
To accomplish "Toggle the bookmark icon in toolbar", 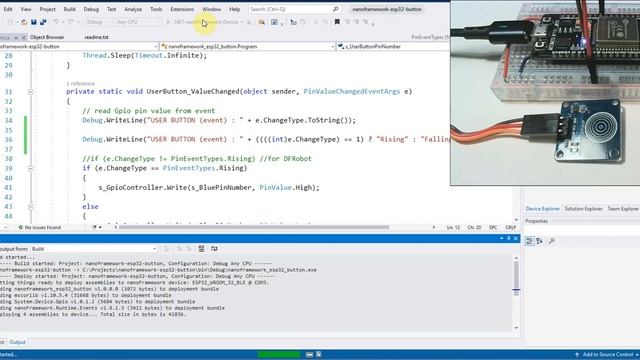I will tap(337, 22).
